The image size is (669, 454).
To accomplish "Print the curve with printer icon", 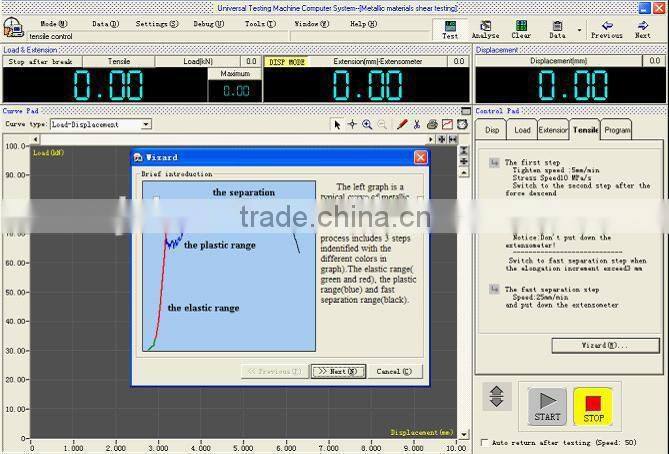I will (432, 125).
